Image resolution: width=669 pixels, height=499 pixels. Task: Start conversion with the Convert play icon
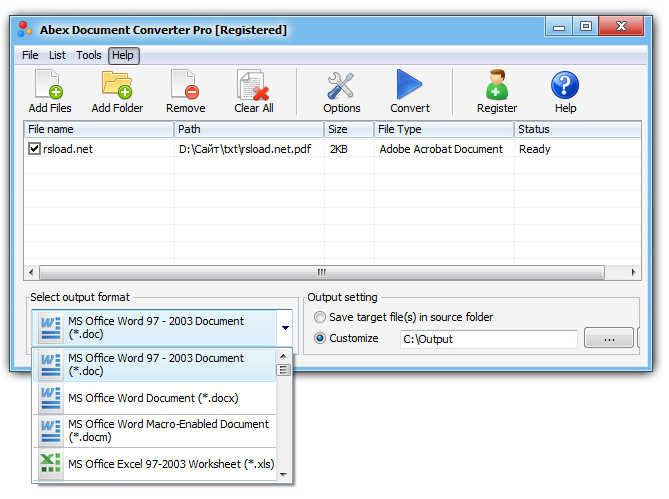409,84
